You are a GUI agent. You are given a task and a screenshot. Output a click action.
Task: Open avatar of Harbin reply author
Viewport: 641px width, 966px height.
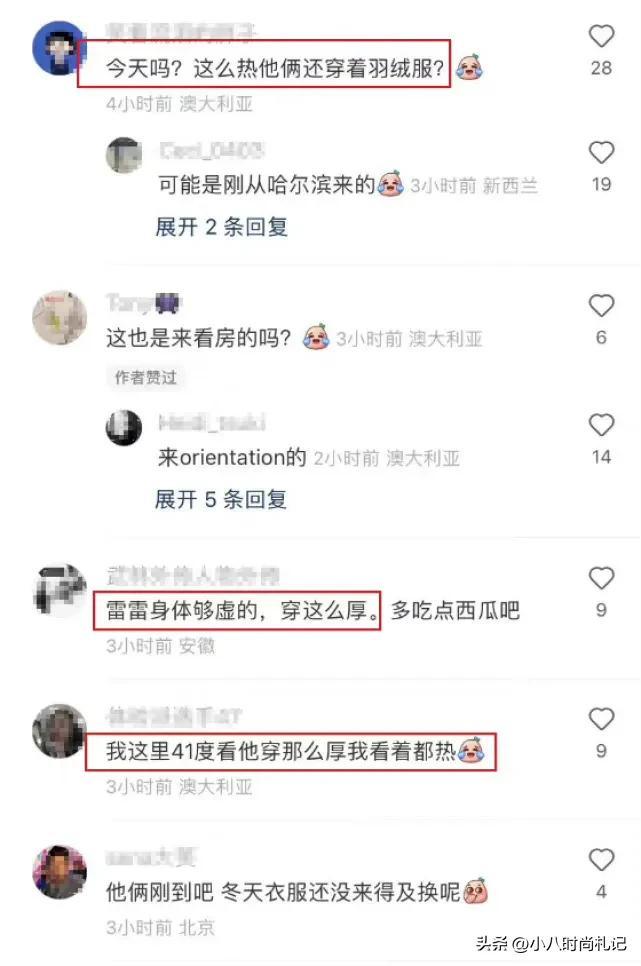click(124, 155)
